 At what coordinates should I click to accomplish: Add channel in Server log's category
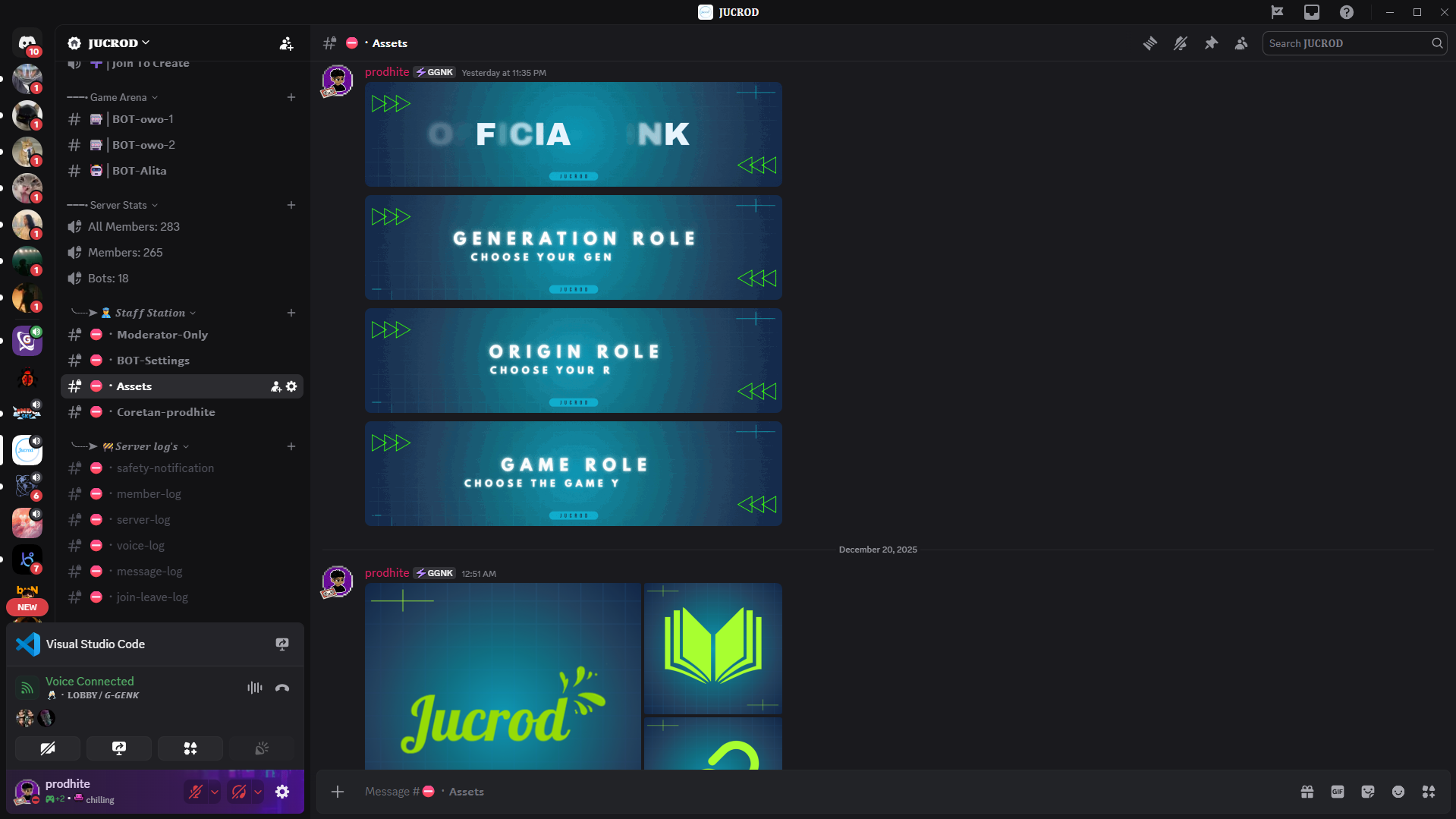pos(291,446)
